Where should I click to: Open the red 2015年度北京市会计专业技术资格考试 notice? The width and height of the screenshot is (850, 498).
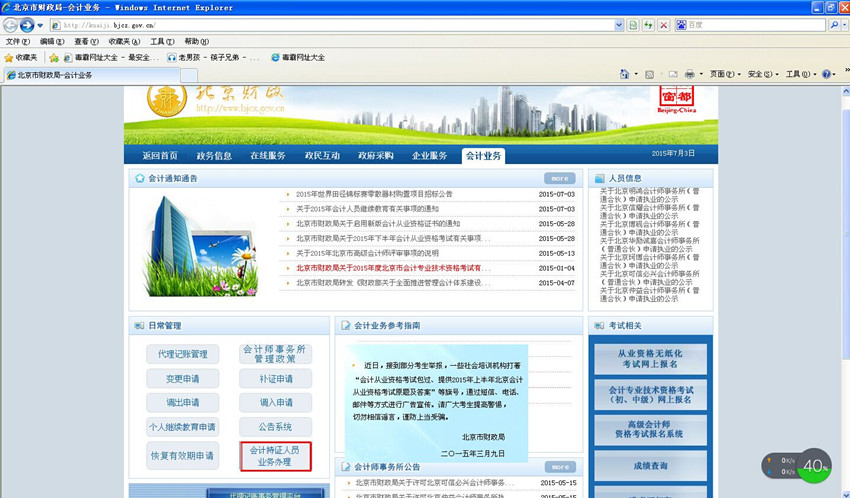click(393, 268)
